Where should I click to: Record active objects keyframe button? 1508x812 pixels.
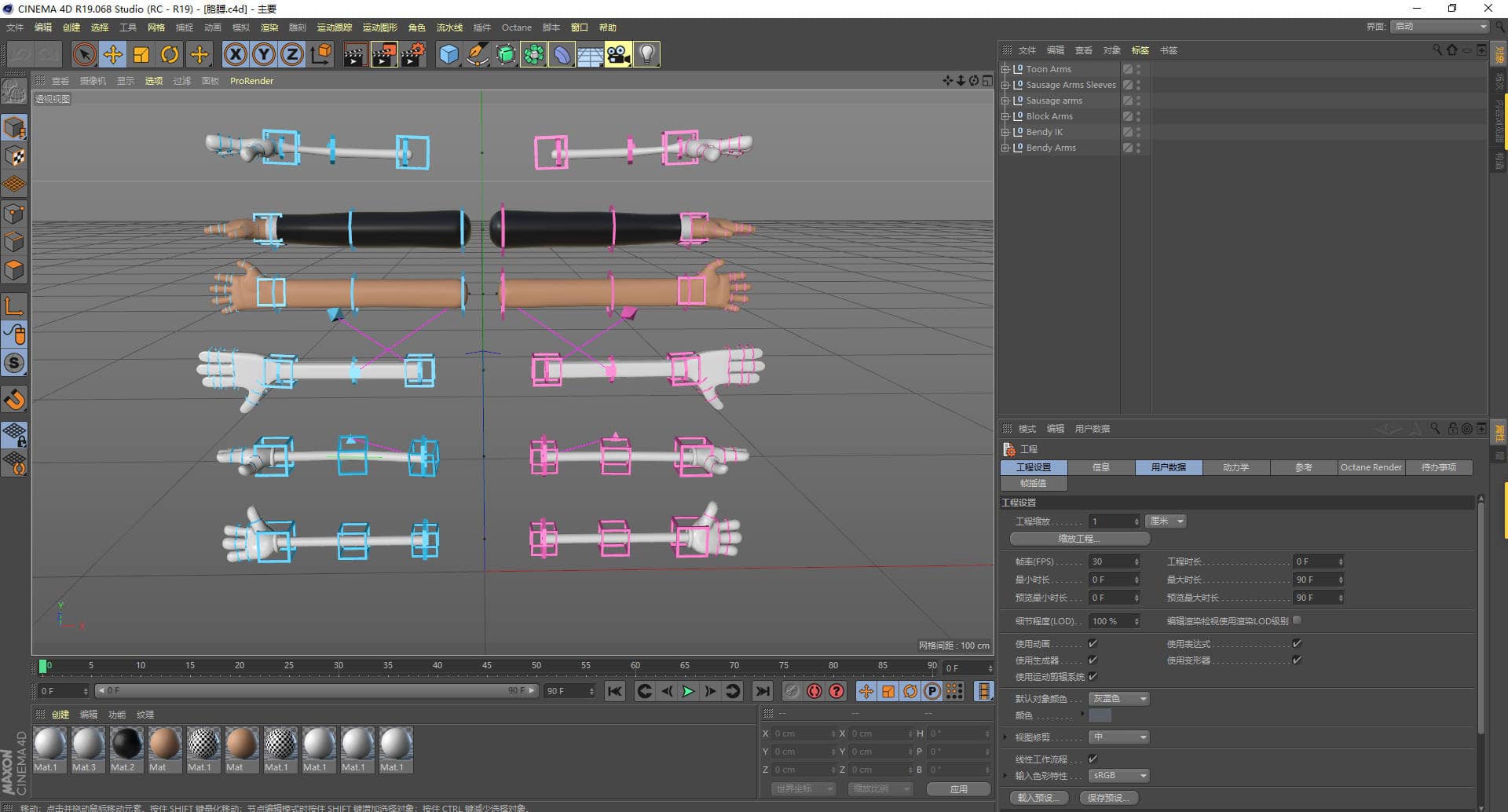pos(792,691)
